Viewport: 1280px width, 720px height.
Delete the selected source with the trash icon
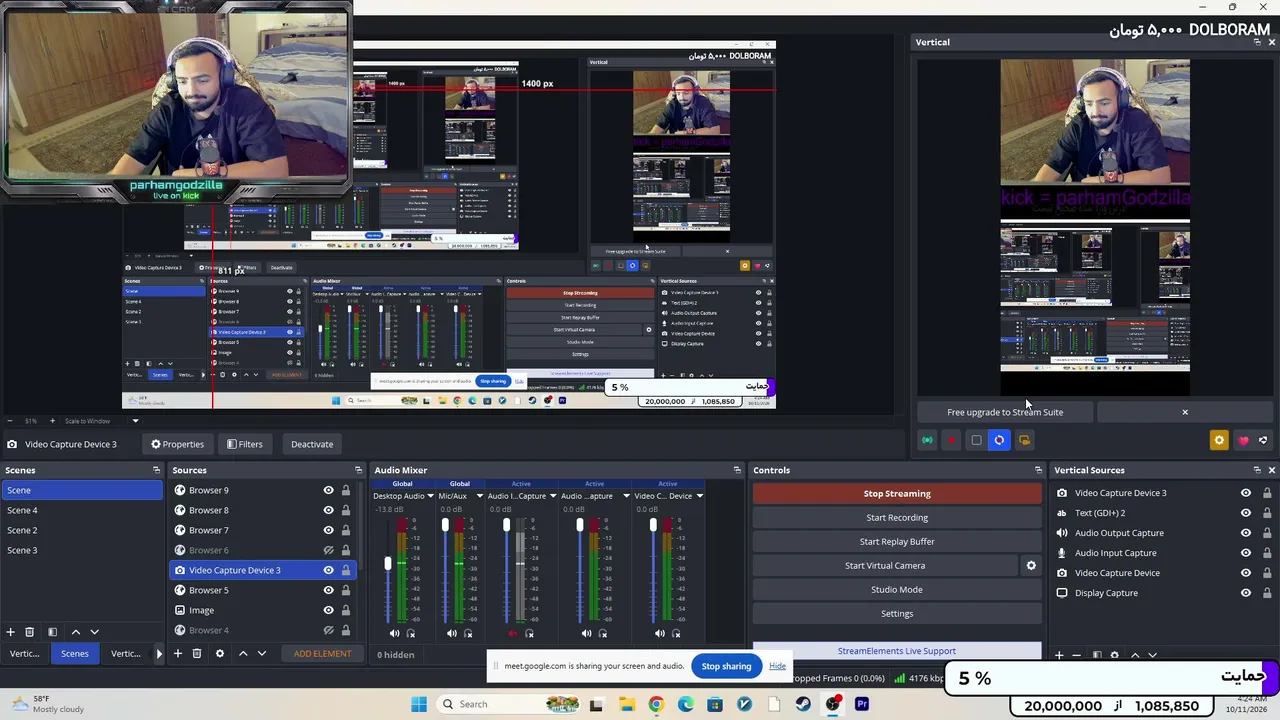[197, 654]
